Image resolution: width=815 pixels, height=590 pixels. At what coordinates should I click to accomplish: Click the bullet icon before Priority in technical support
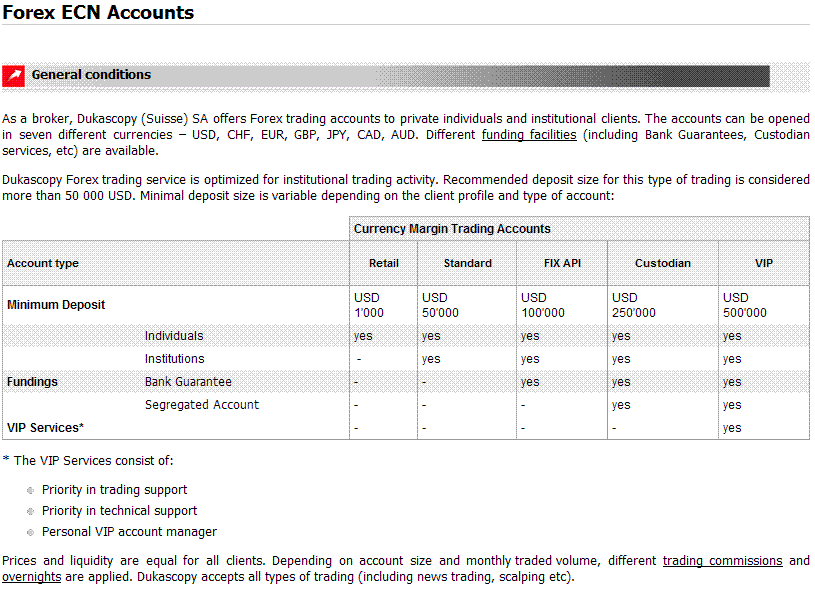31,511
